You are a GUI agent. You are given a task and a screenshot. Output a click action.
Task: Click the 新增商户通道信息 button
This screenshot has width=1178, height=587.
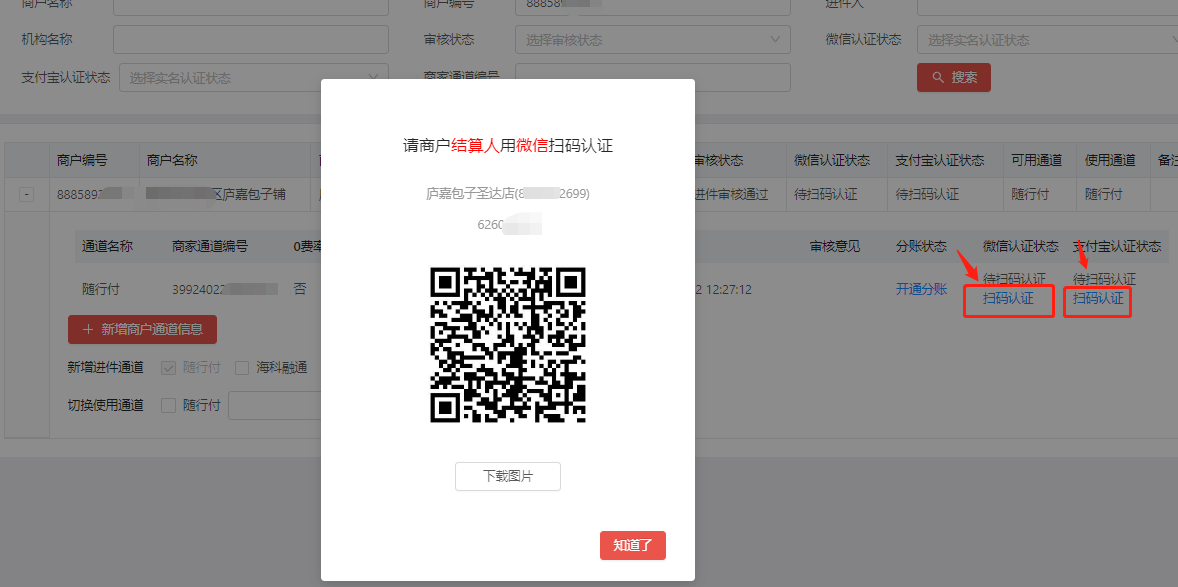pos(142,329)
